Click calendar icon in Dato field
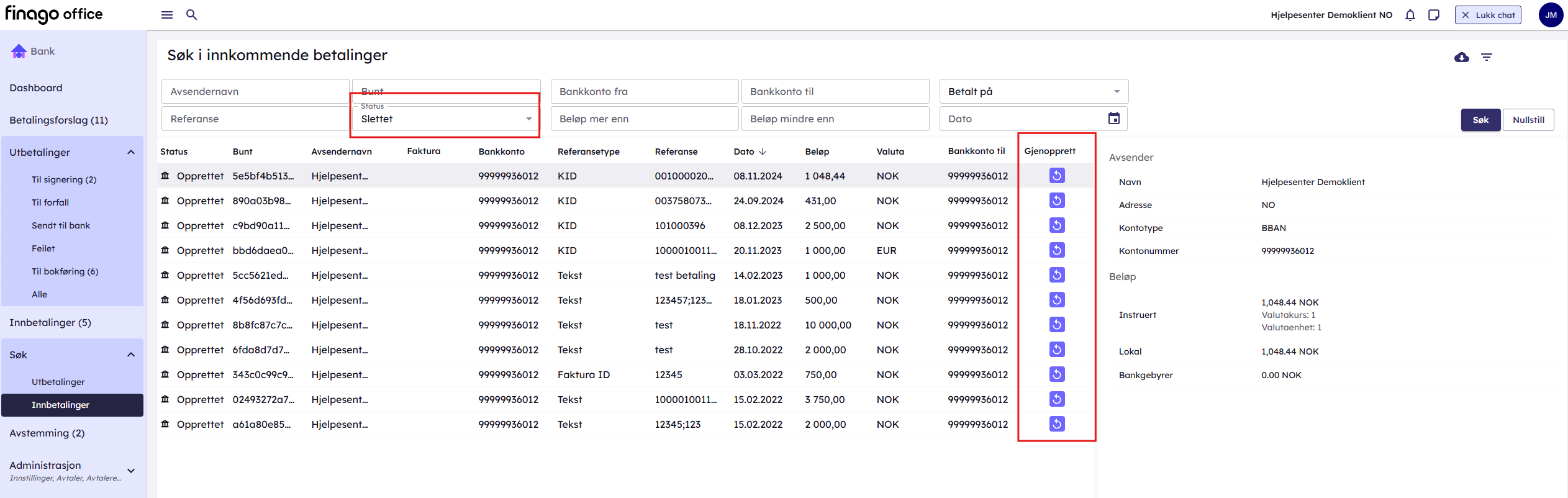The width and height of the screenshot is (1568, 498). pos(1113,119)
